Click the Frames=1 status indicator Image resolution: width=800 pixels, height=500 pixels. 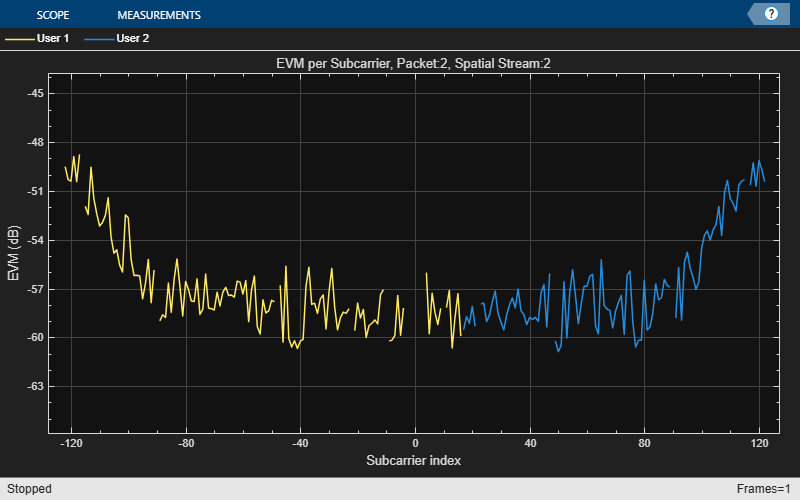coord(767,489)
